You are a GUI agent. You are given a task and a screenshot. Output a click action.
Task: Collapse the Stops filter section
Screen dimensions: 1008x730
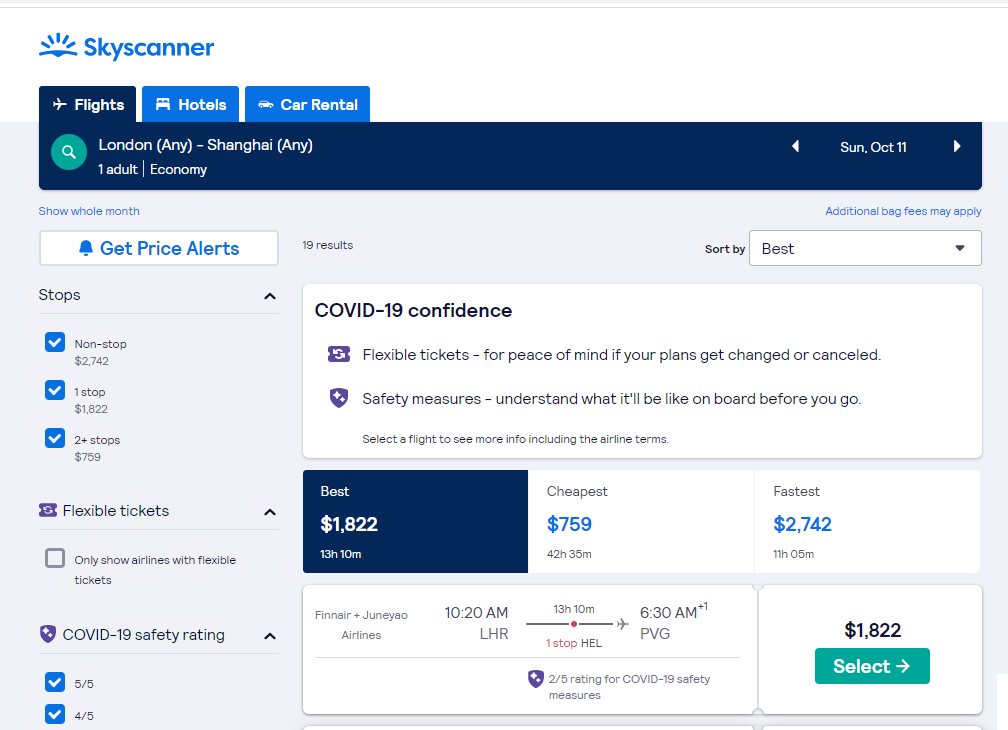coord(270,296)
